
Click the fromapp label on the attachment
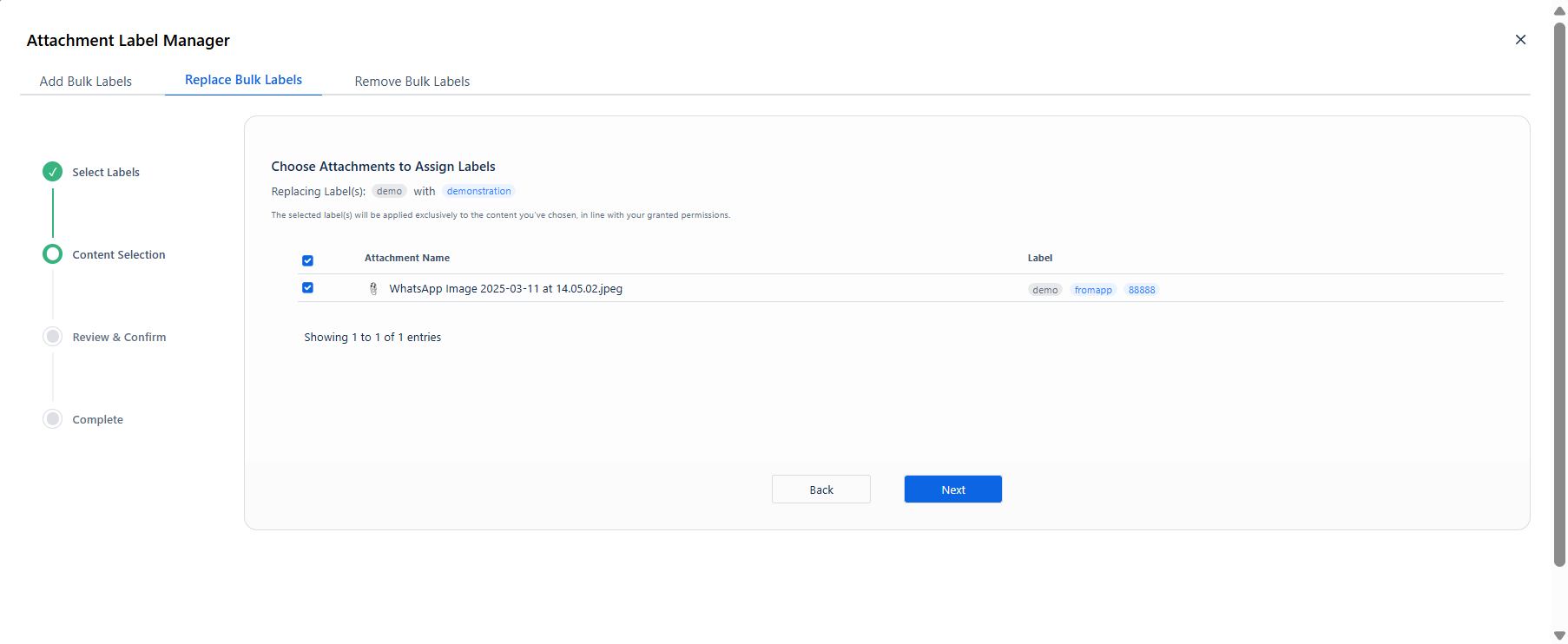point(1093,290)
